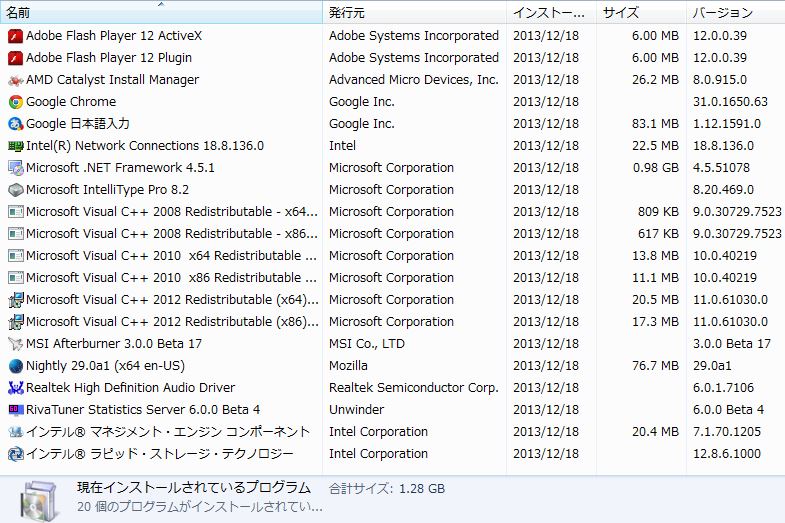
Task: Click the Visual C++ 2008 x64 row icon
Action: [16, 212]
